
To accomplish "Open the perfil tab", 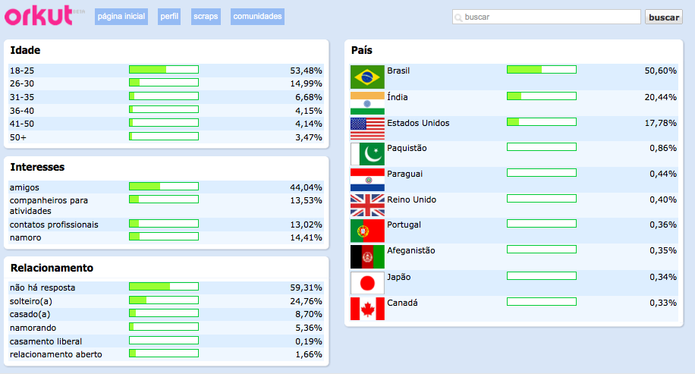I will click(169, 16).
